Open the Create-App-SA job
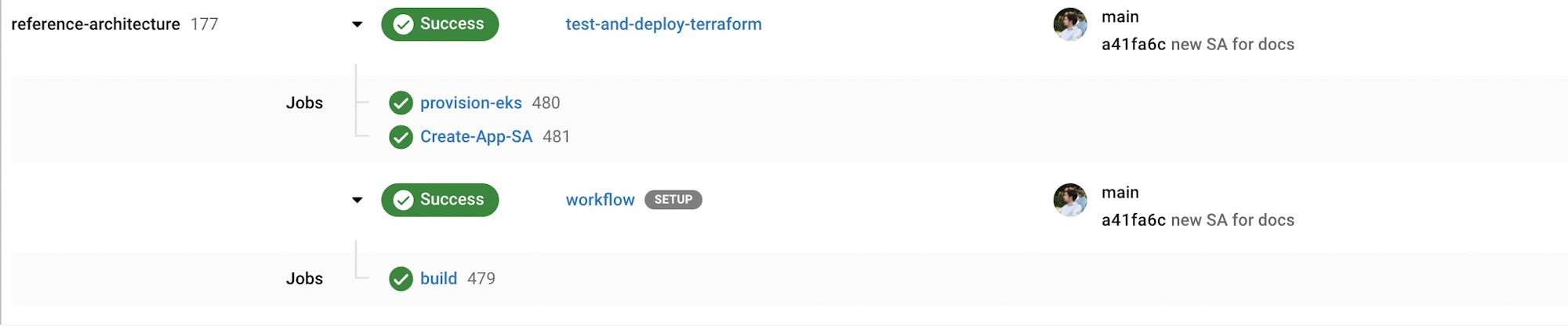Screen dimensions: 1568x326 pyautogui.click(x=476, y=137)
